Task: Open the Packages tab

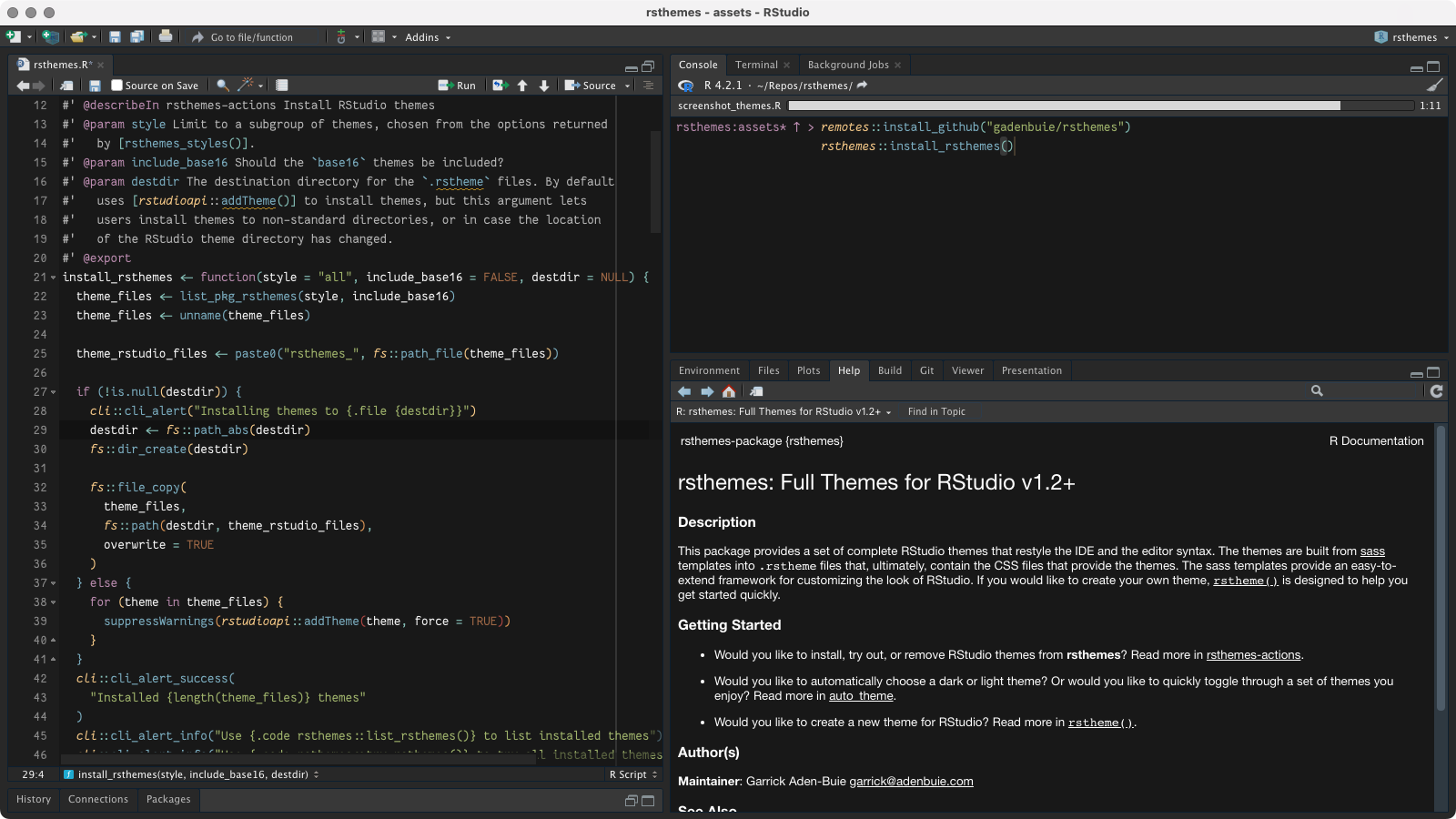Action: point(168,799)
